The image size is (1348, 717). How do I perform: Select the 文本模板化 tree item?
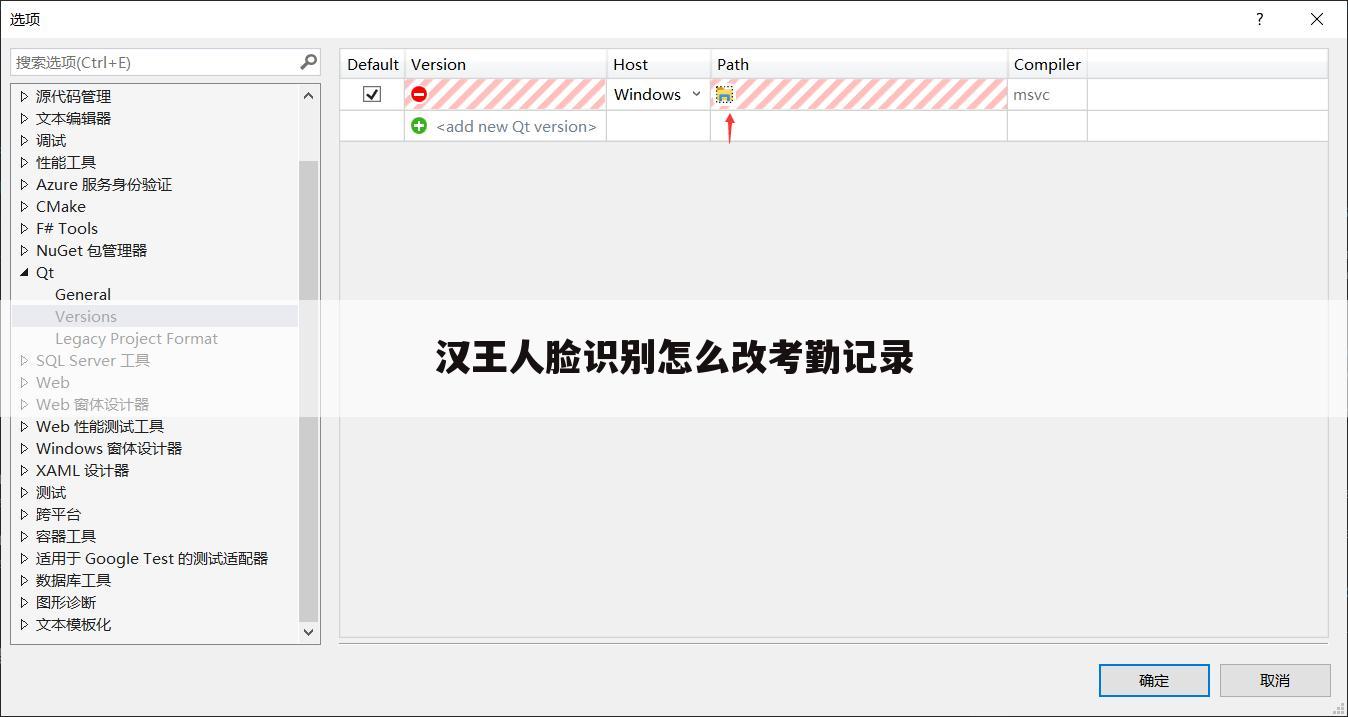coord(73,624)
